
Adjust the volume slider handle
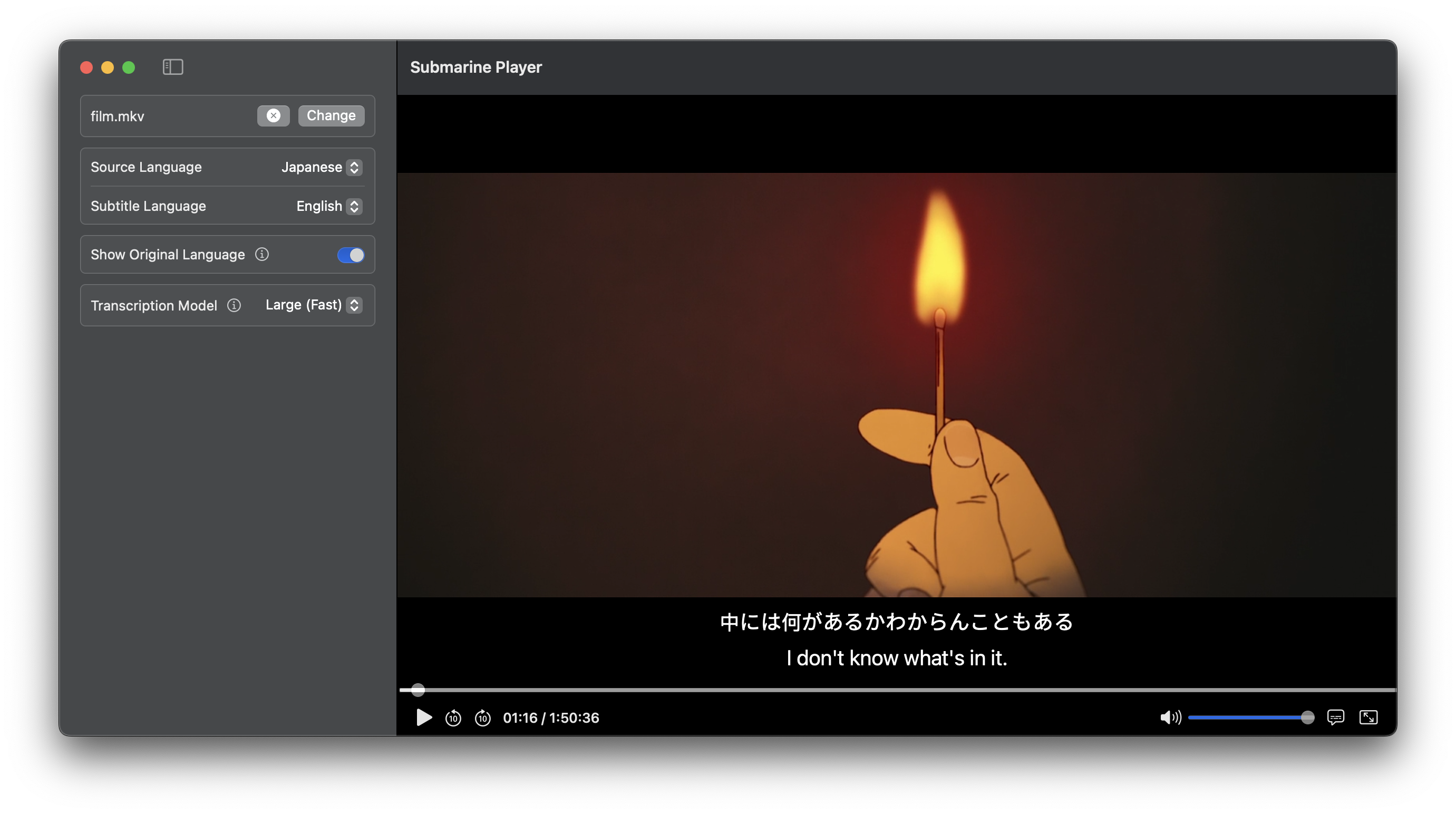tap(1307, 718)
